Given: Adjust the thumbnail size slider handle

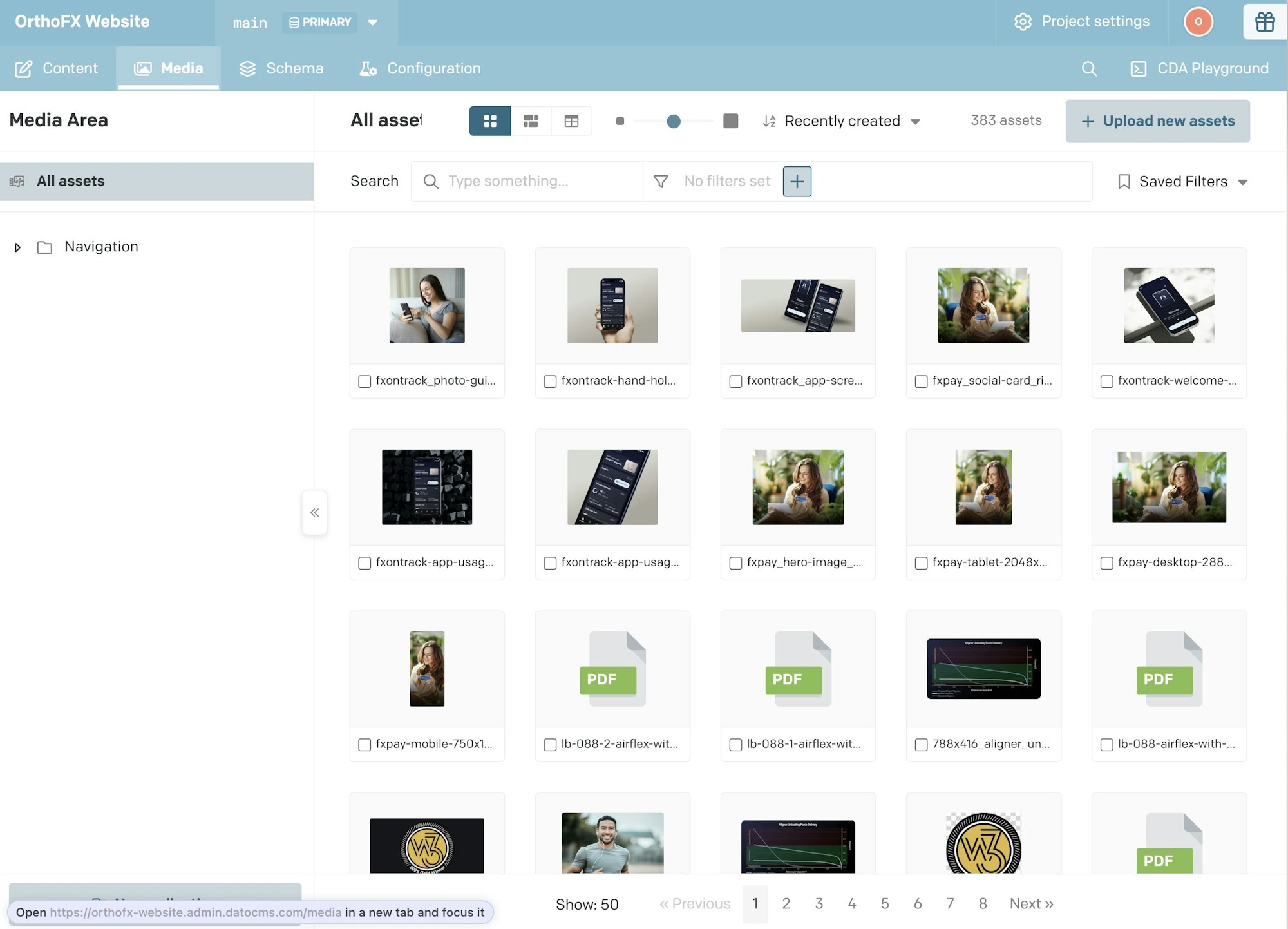Looking at the screenshot, I should (x=674, y=121).
